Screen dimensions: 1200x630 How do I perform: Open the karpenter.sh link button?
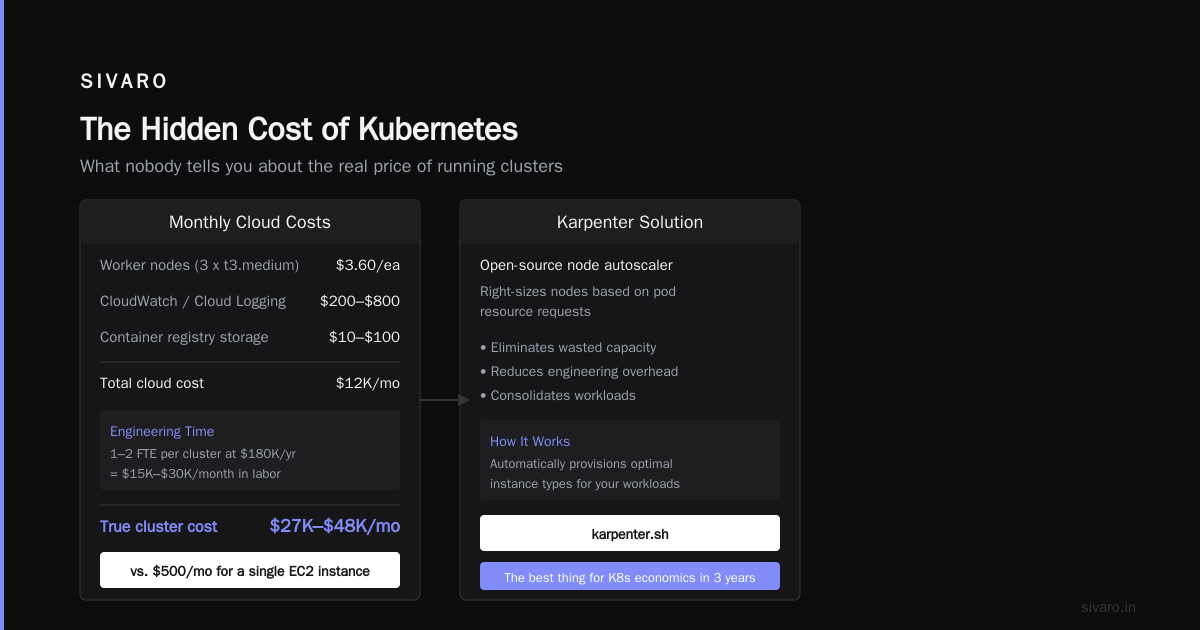pyautogui.click(x=630, y=533)
